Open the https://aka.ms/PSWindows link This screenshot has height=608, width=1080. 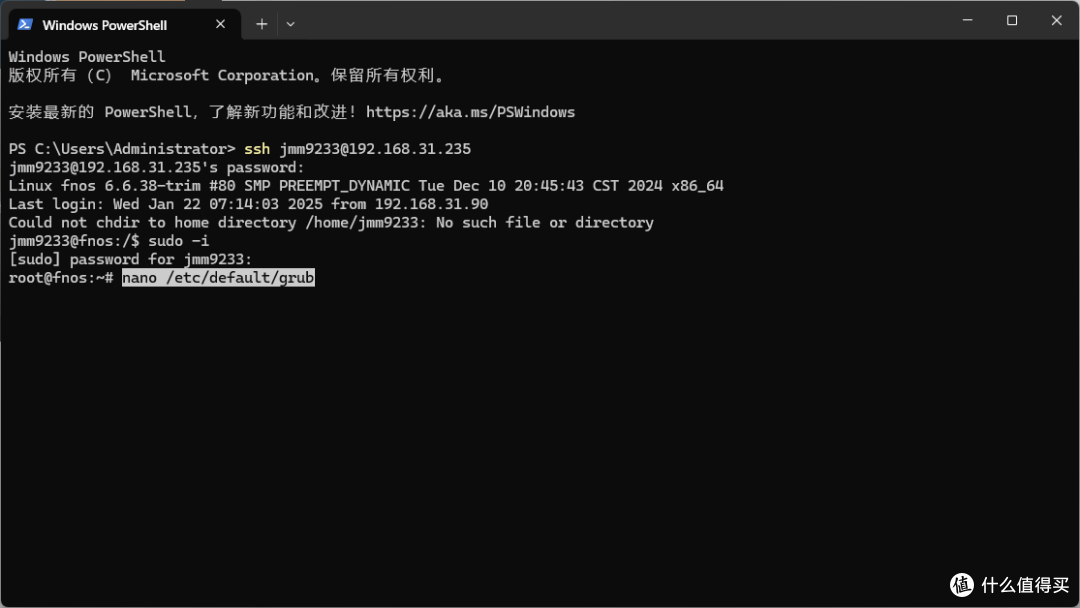(470, 112)
